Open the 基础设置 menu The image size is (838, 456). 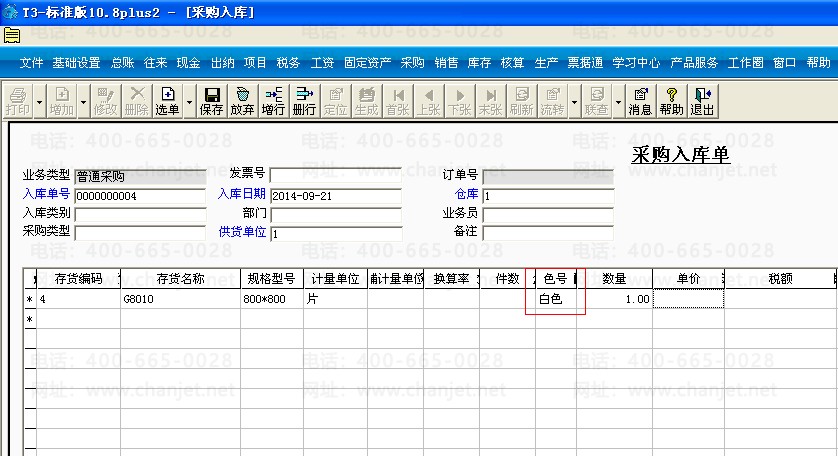pyautogui.click(x=76, y=63)
